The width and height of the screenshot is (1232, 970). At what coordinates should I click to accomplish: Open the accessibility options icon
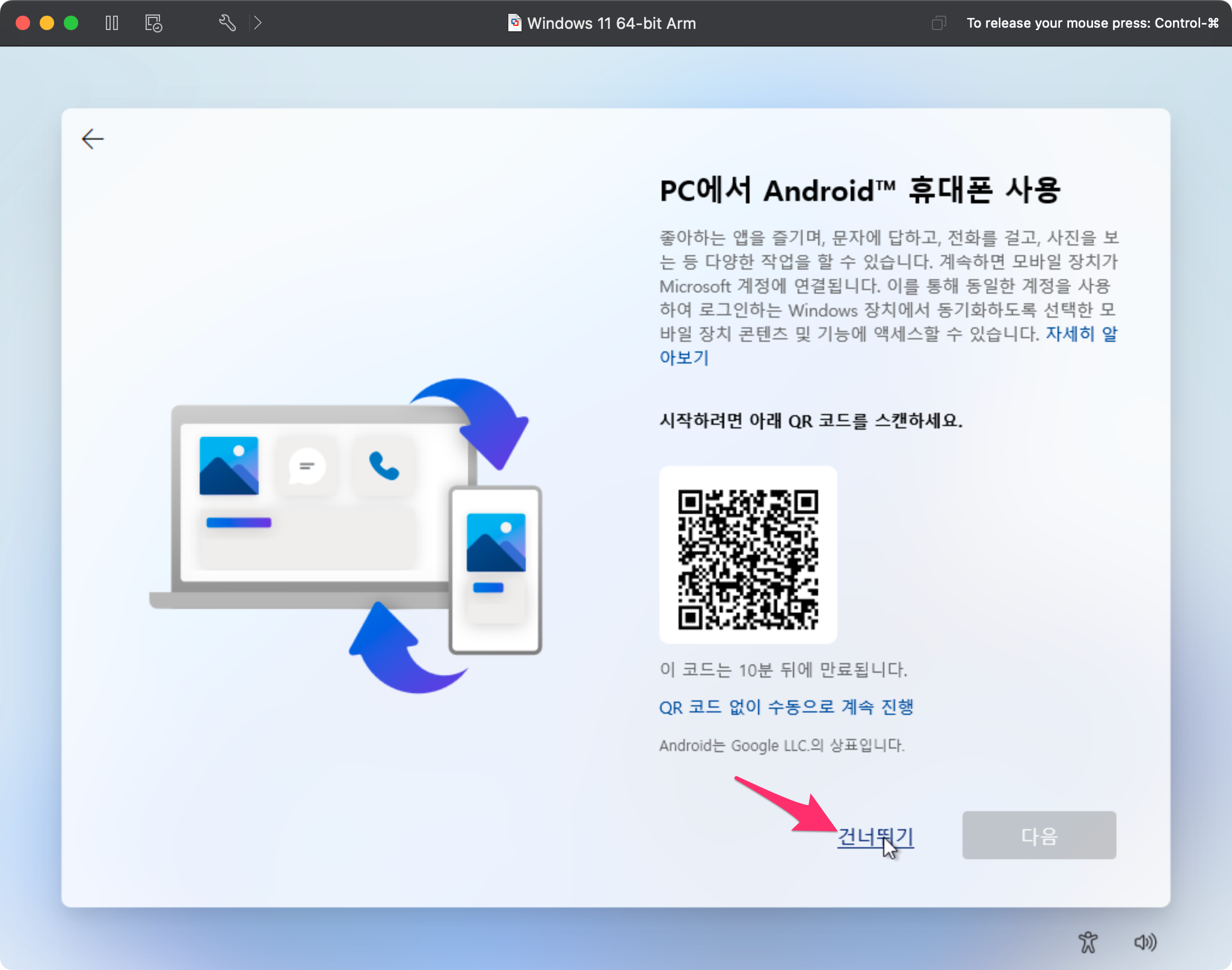point(1088,942)
